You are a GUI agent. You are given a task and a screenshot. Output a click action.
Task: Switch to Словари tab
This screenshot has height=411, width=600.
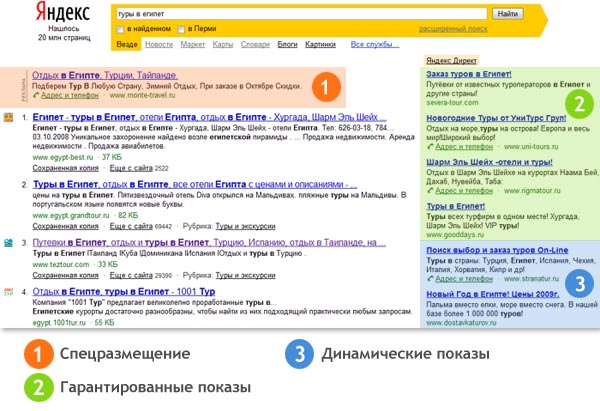click(255, 44)
